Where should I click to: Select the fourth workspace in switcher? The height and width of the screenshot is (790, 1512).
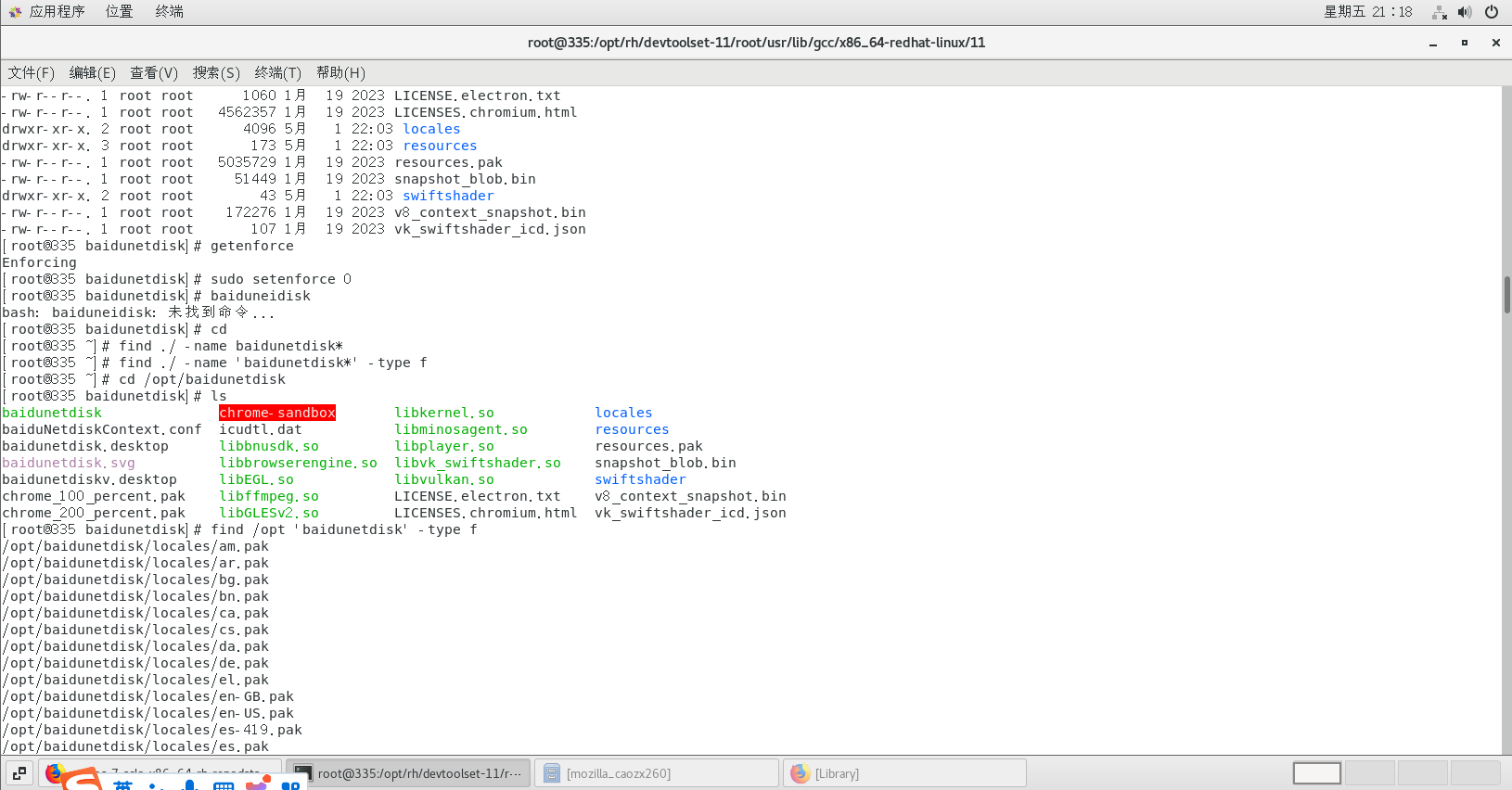click(x=1476, y=772)
